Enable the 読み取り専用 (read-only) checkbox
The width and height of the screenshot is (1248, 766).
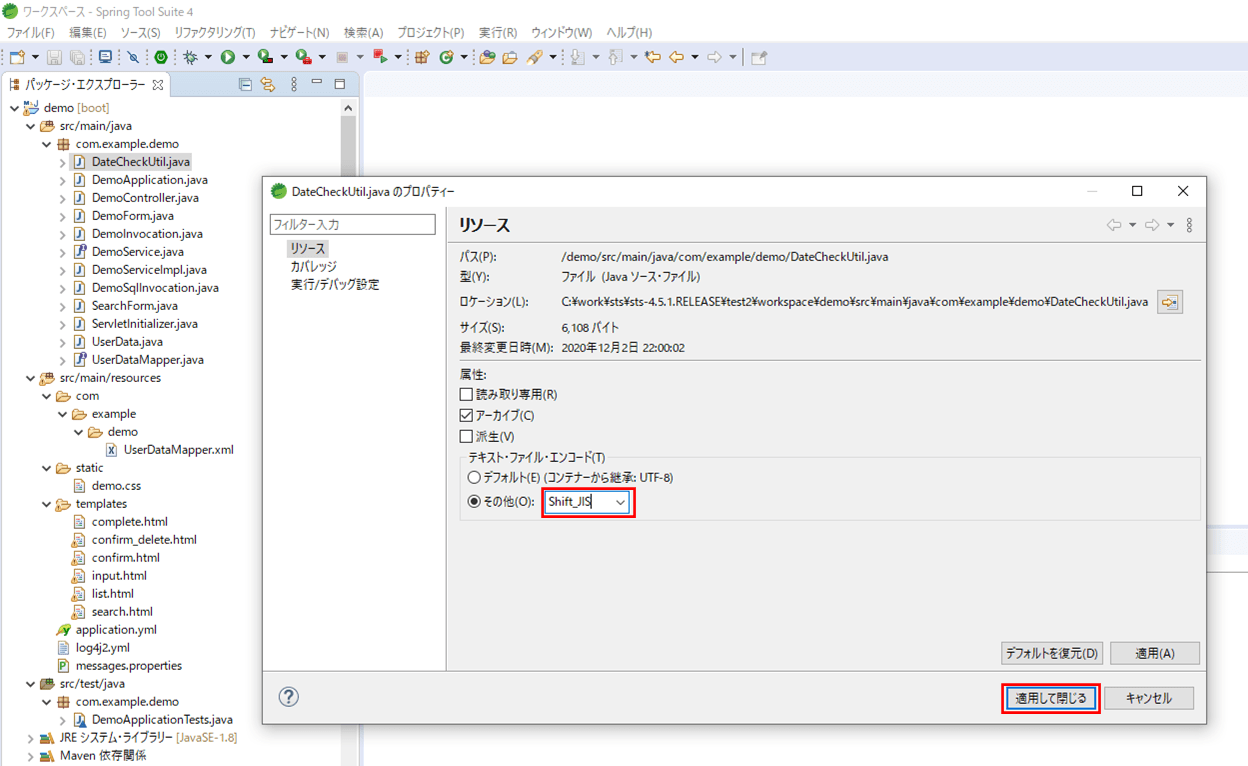pyautogui.click(x=466, y=395)
